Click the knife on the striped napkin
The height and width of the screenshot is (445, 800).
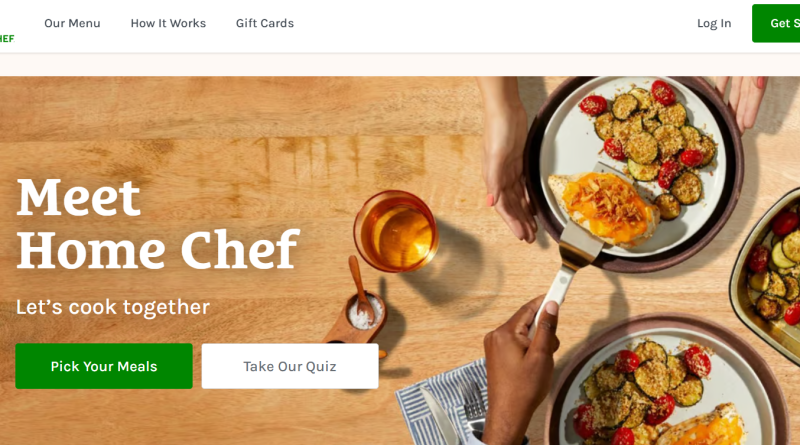[x=437, y=416]
